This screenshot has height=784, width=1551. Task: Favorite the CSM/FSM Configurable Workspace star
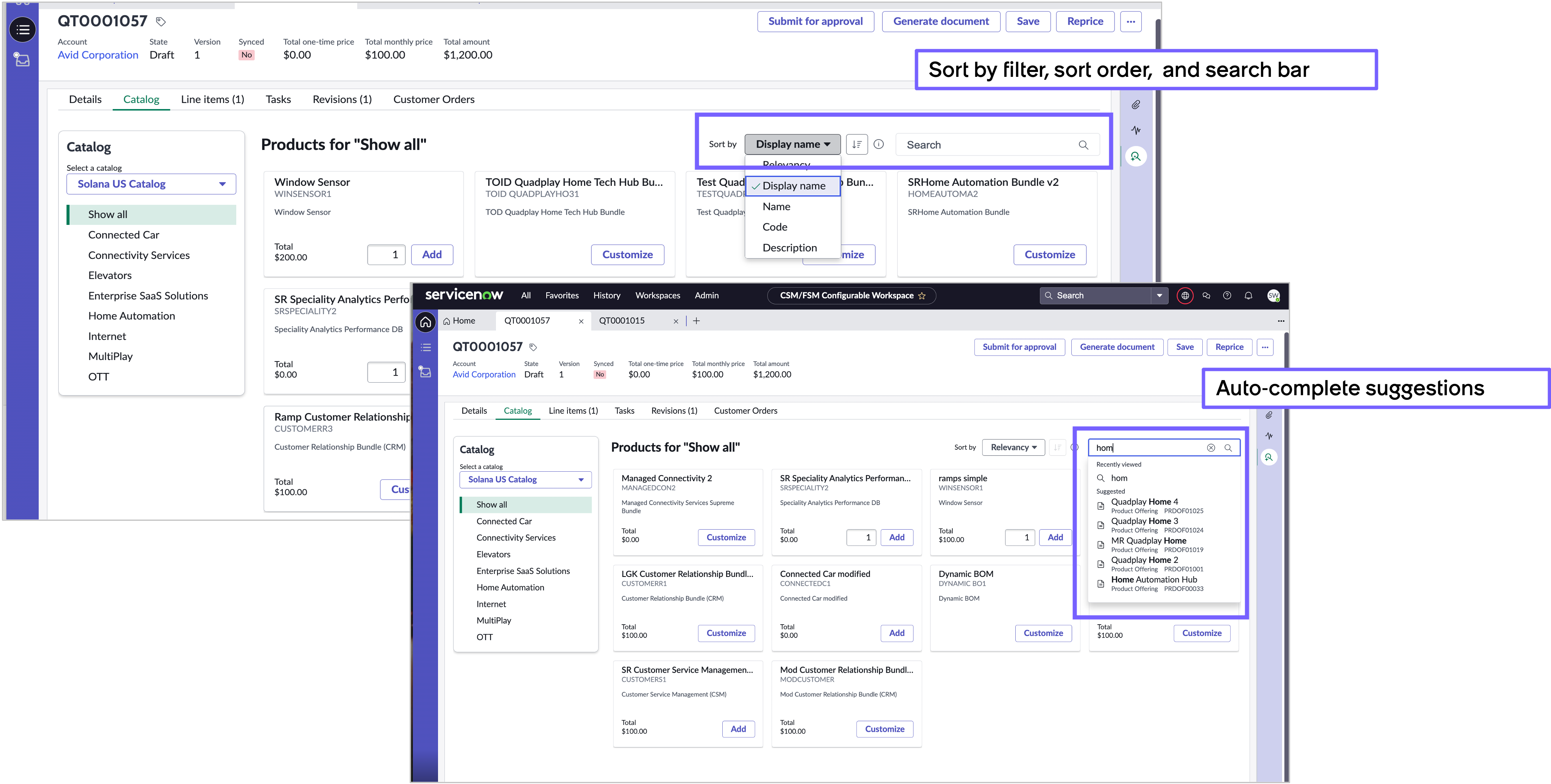pos(922,296)
